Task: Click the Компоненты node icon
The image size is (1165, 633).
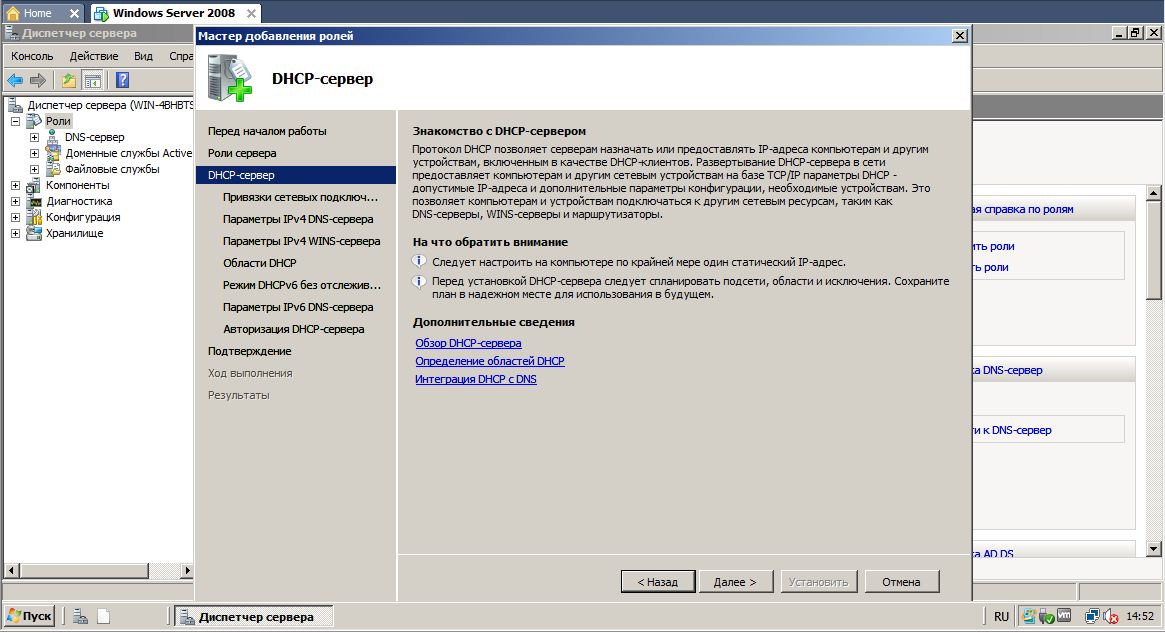Action: point(33,185)
